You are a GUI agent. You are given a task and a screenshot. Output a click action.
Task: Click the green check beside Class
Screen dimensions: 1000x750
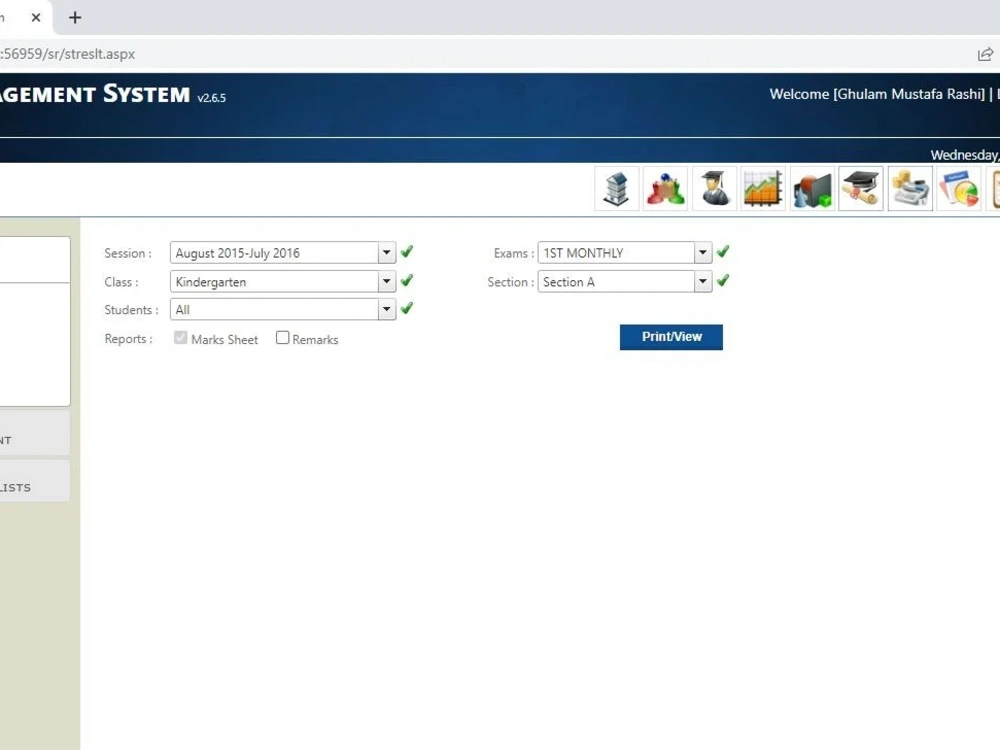click(407, 281)
